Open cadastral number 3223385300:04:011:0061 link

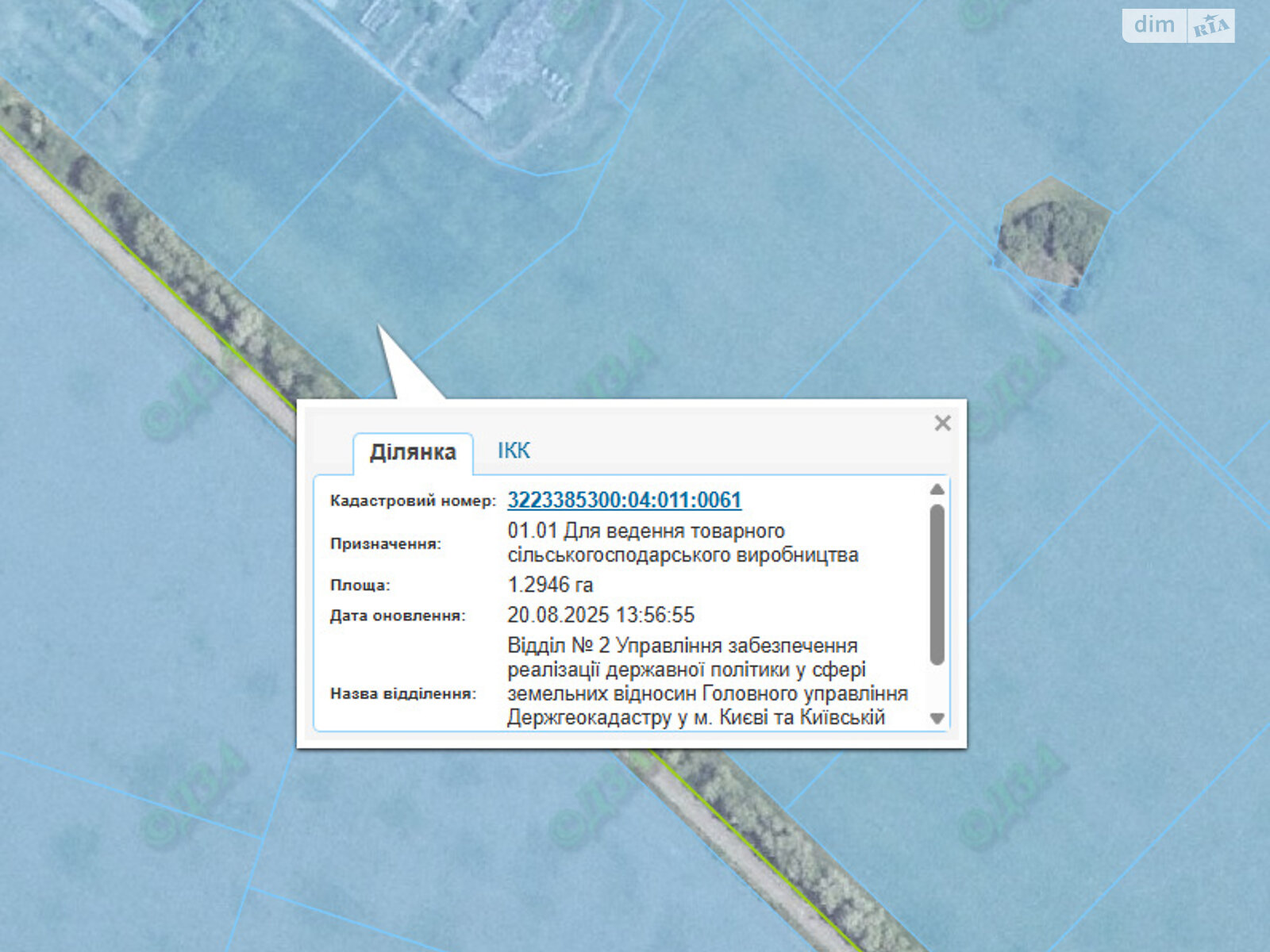tap(624, 501)
